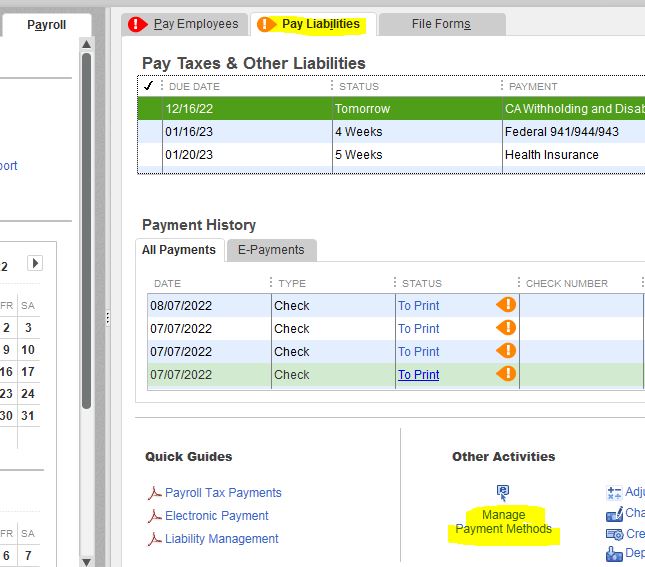Click the left panel vertical scrollbar thumb

click(86, 230)
